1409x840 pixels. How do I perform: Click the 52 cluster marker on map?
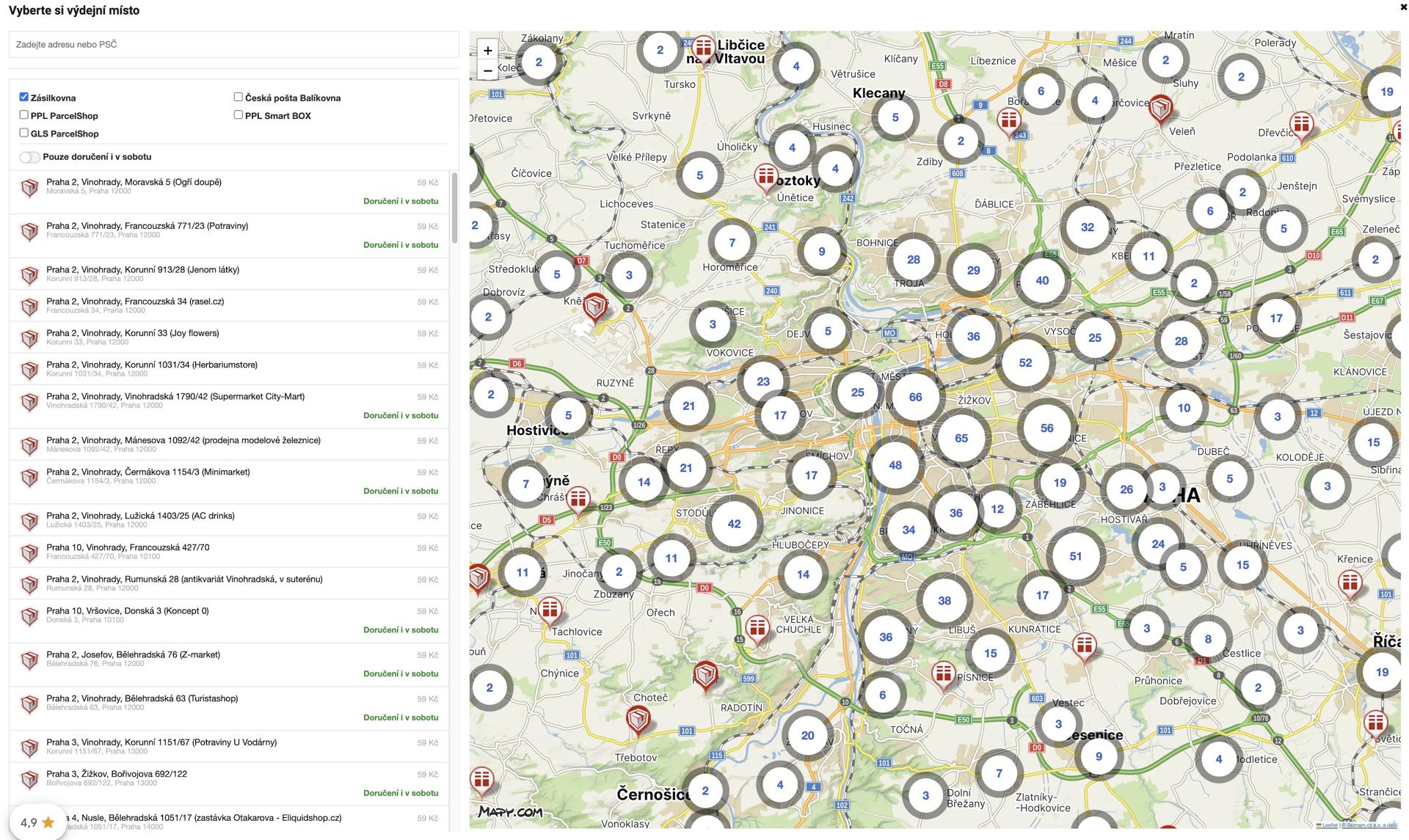1025,362
